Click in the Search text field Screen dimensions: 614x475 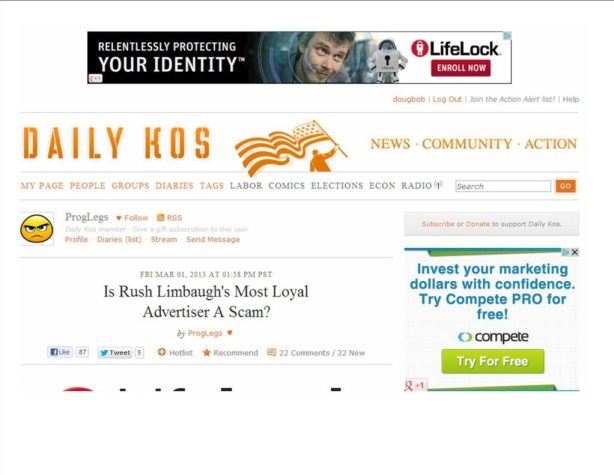(503, 186)
